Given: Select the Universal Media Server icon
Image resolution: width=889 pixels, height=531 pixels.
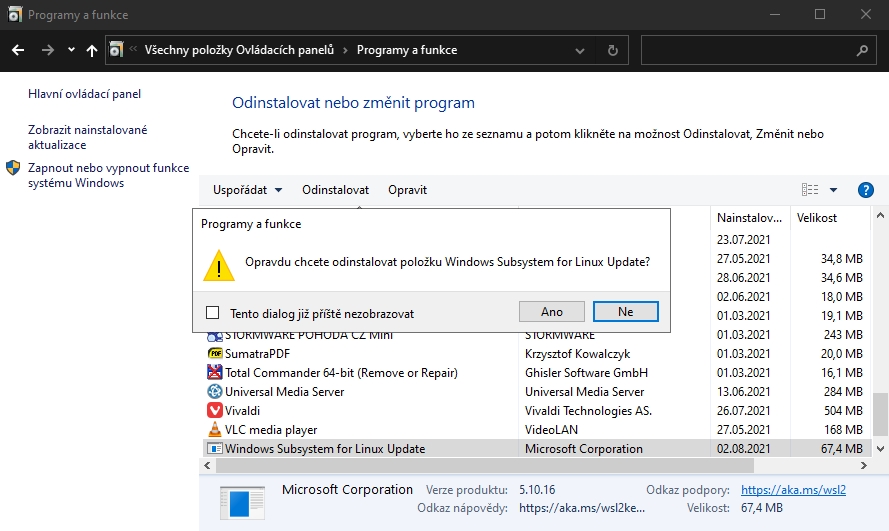Looking at the screenshot, I should (215, 392).
